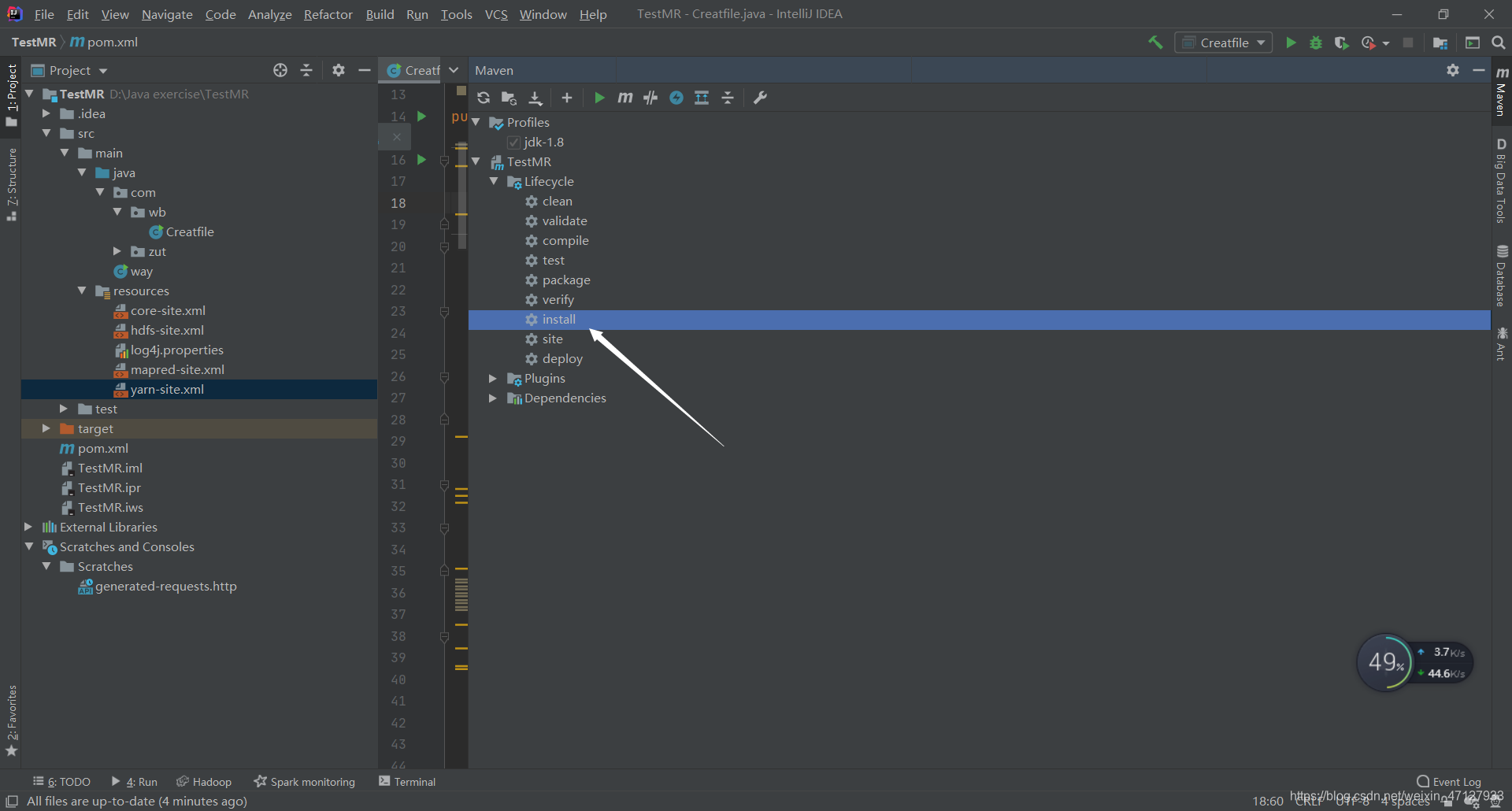
Task: Locate current file in Project panel
Action: 280,70
